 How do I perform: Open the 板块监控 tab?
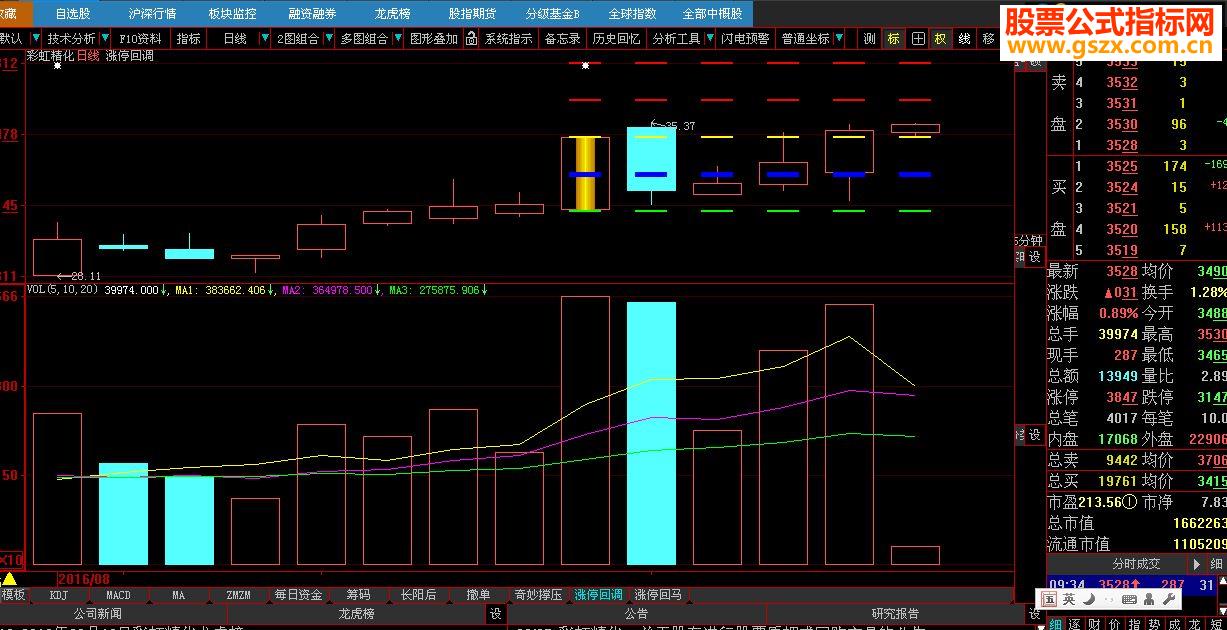232,14
